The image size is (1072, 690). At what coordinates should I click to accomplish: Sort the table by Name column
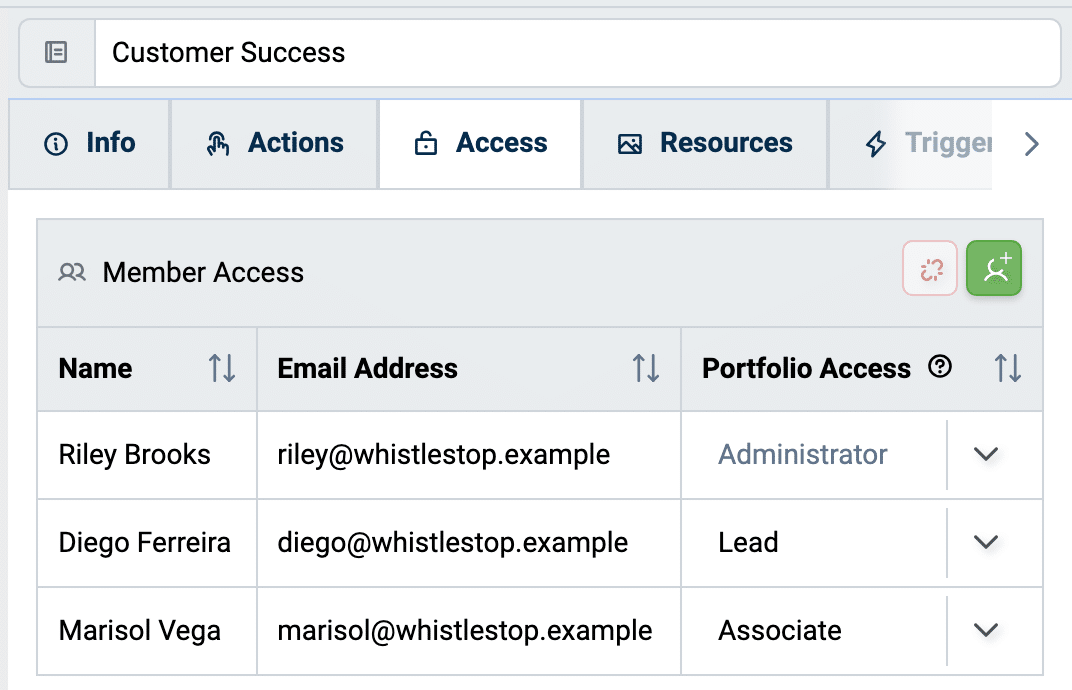click(x=222, y=368)
